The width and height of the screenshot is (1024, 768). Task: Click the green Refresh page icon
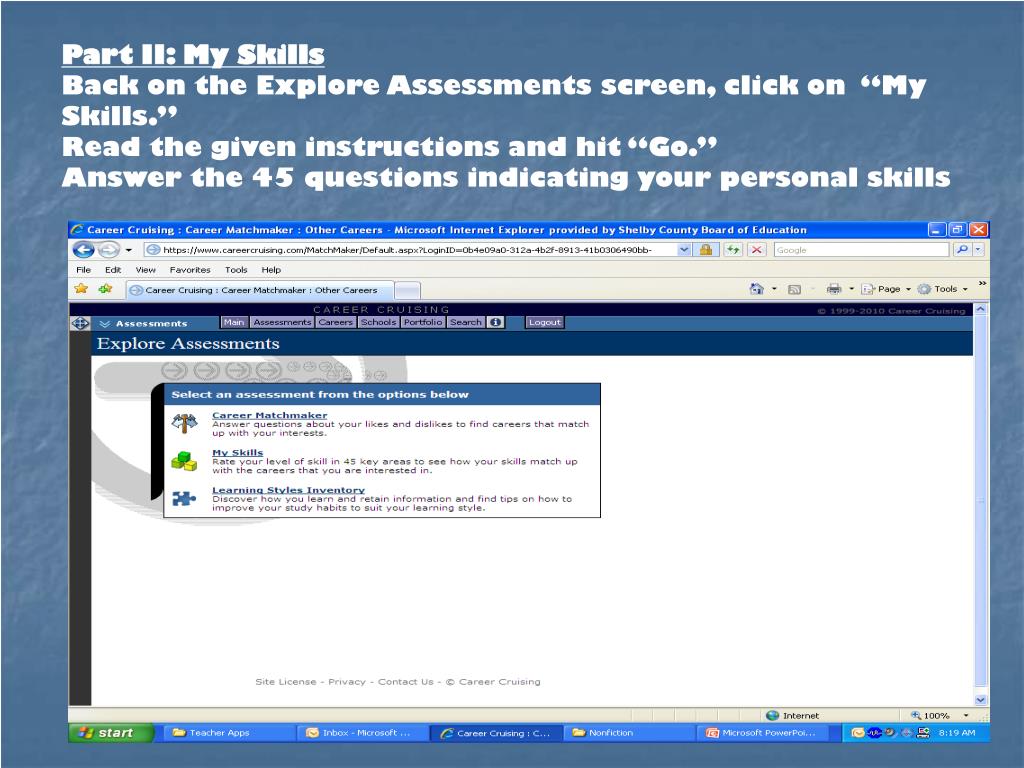[733, 249]
